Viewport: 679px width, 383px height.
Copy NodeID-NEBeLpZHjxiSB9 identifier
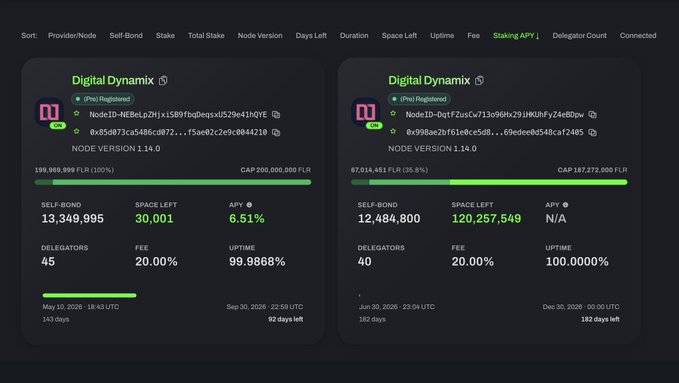276,115
